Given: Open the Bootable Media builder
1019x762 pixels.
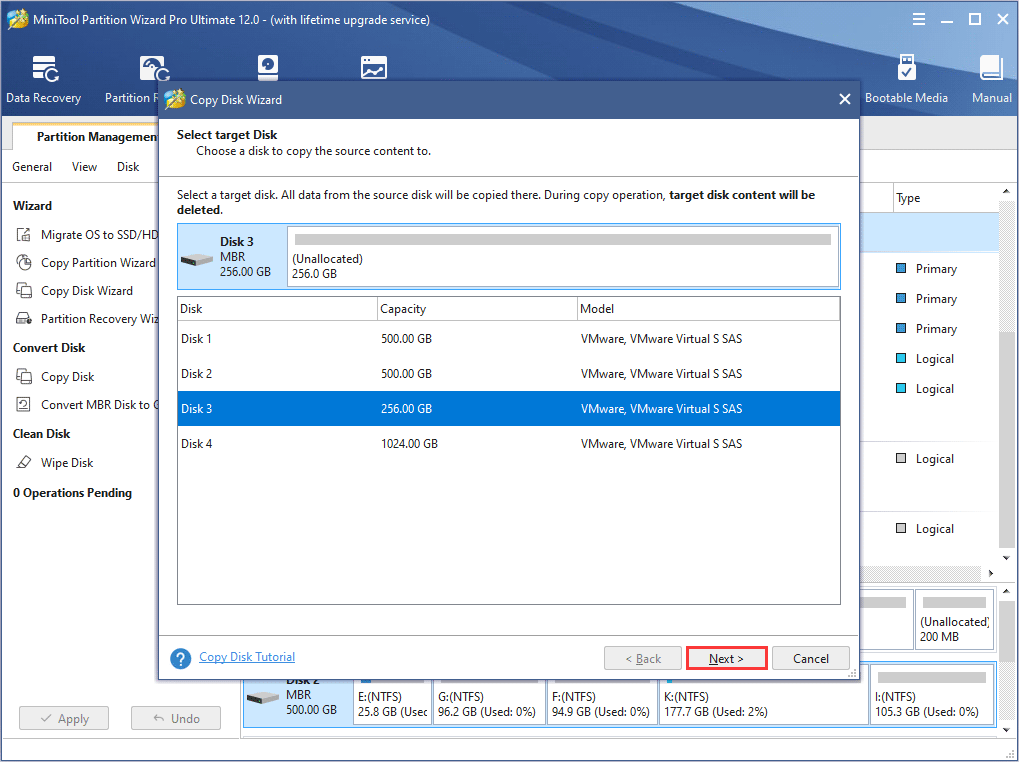Looking at the screenshot, I should [x=906, y=80].
